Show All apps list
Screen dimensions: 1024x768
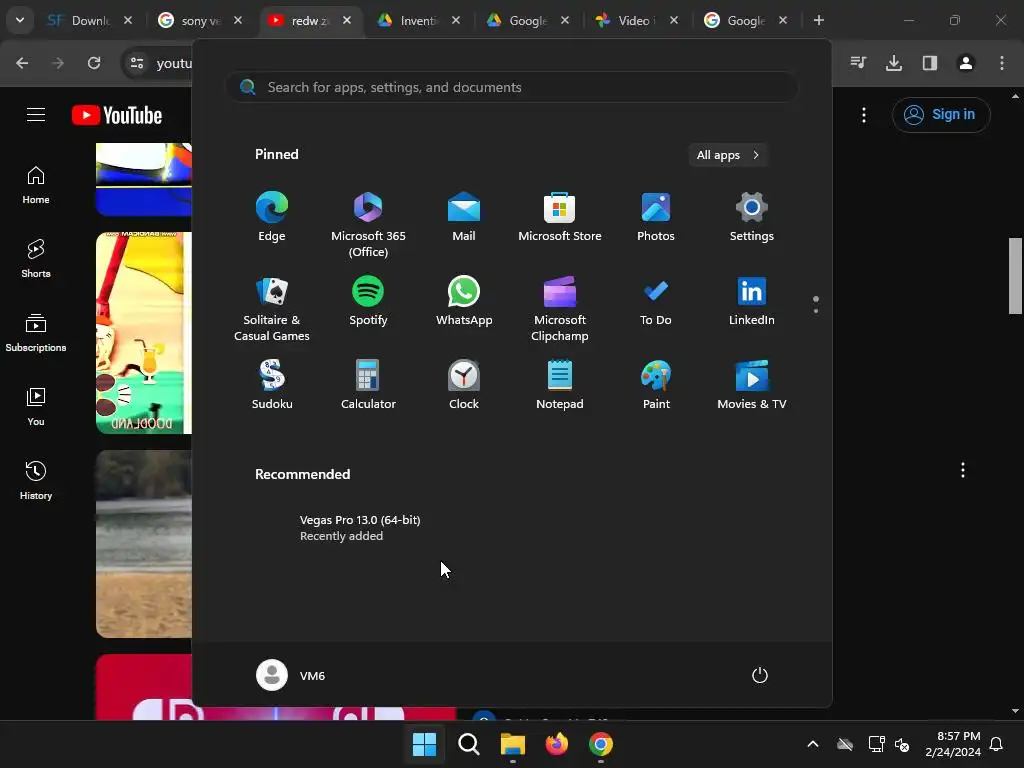point(728,155)
